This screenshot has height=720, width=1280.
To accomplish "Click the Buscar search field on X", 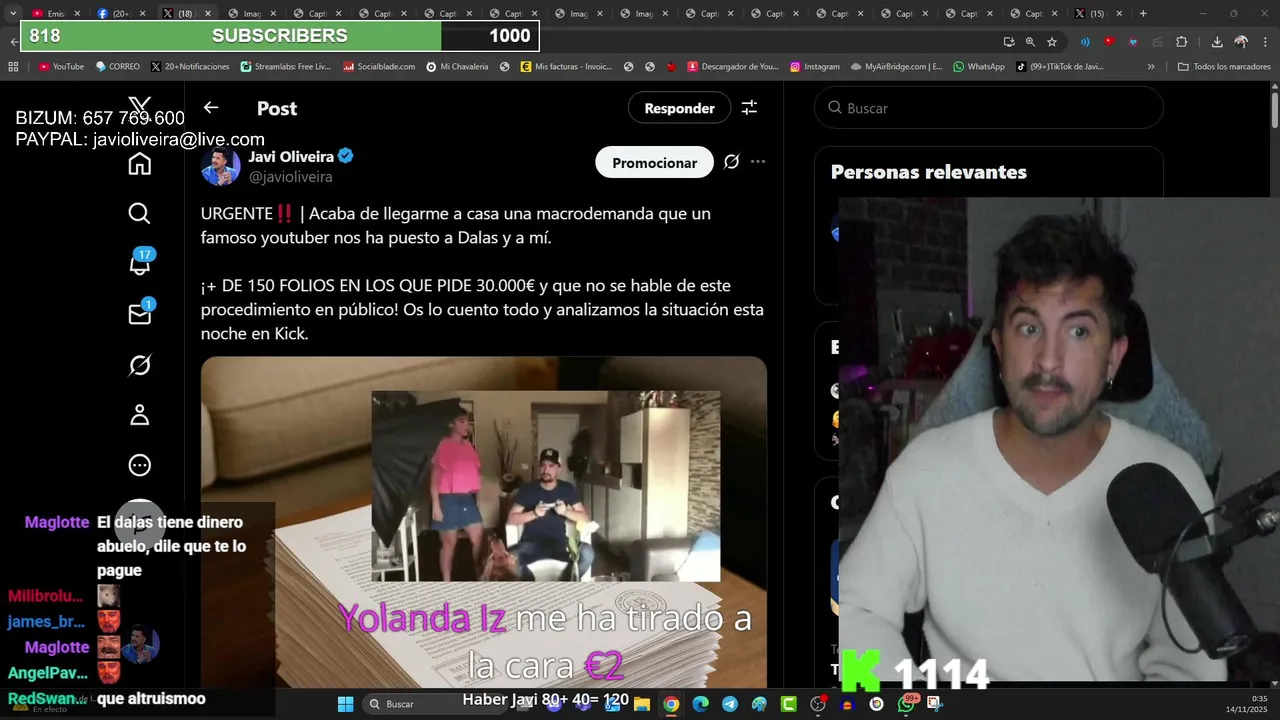I will coord(989,108).
